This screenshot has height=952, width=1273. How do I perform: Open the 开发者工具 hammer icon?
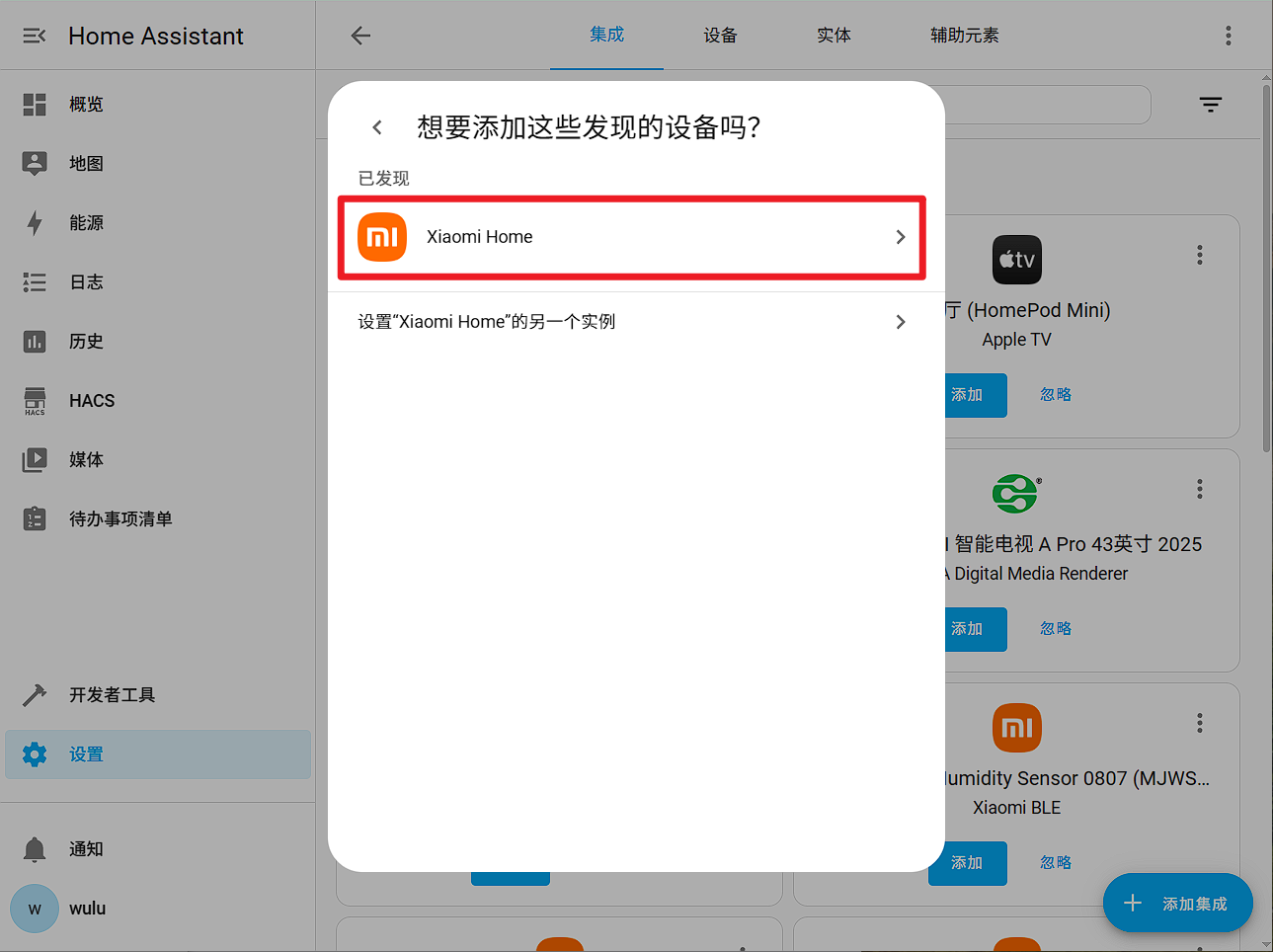tap(35, 695)
